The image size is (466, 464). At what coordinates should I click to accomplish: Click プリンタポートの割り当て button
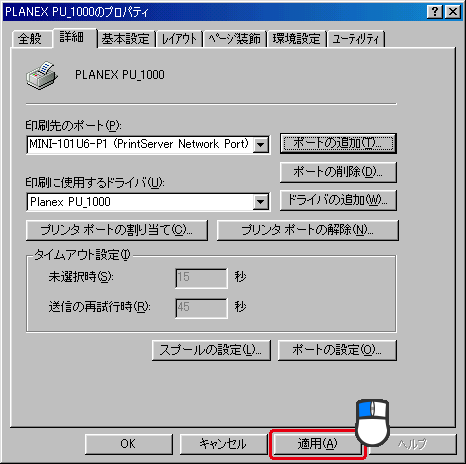117,230
